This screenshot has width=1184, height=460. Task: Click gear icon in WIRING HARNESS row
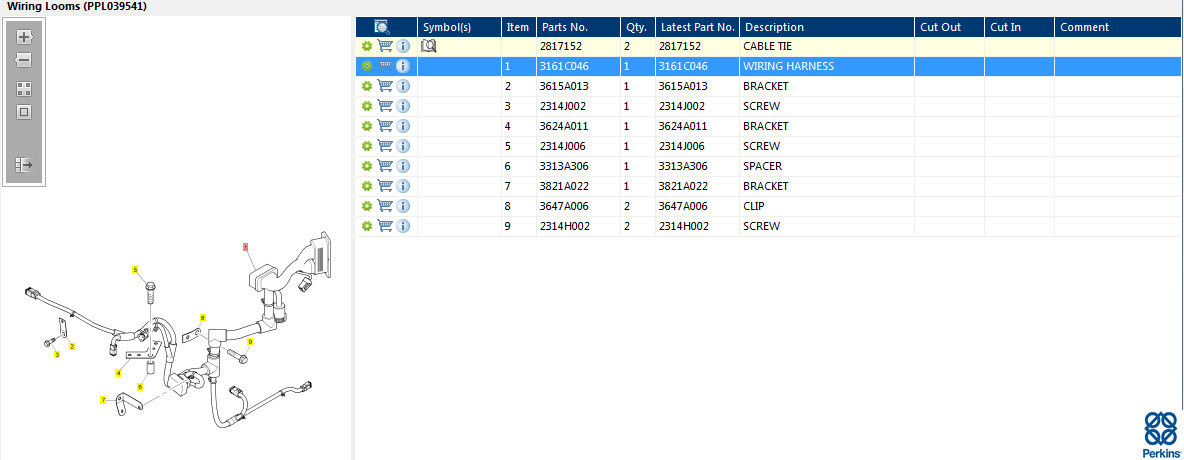[x=367, y=66]
